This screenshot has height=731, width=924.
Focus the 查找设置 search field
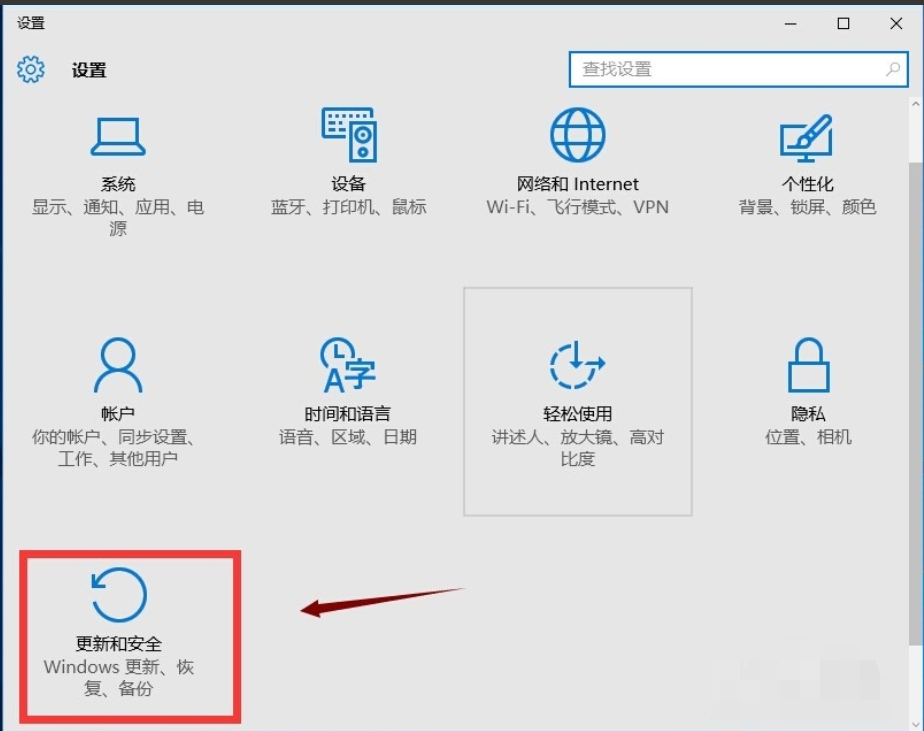click(x=725, y=70)
